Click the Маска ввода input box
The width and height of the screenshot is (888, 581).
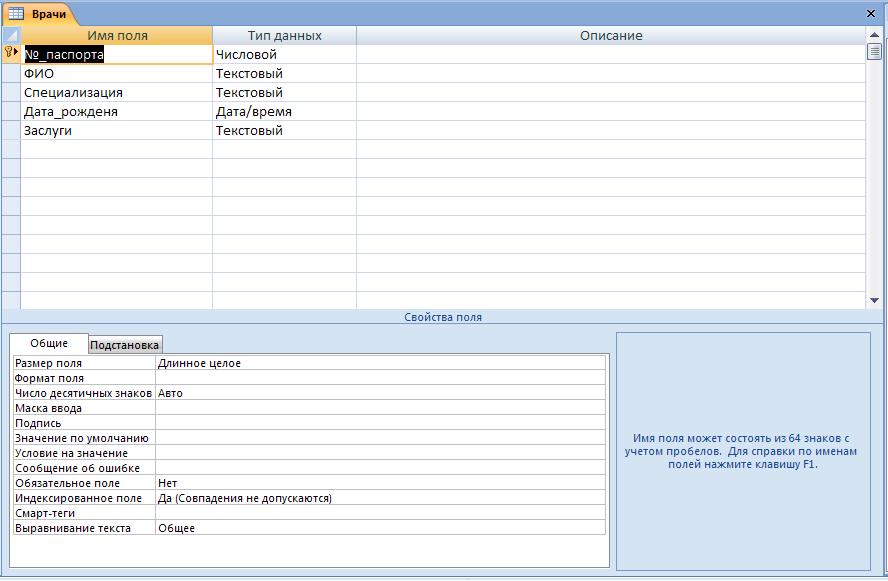point(381,408)
